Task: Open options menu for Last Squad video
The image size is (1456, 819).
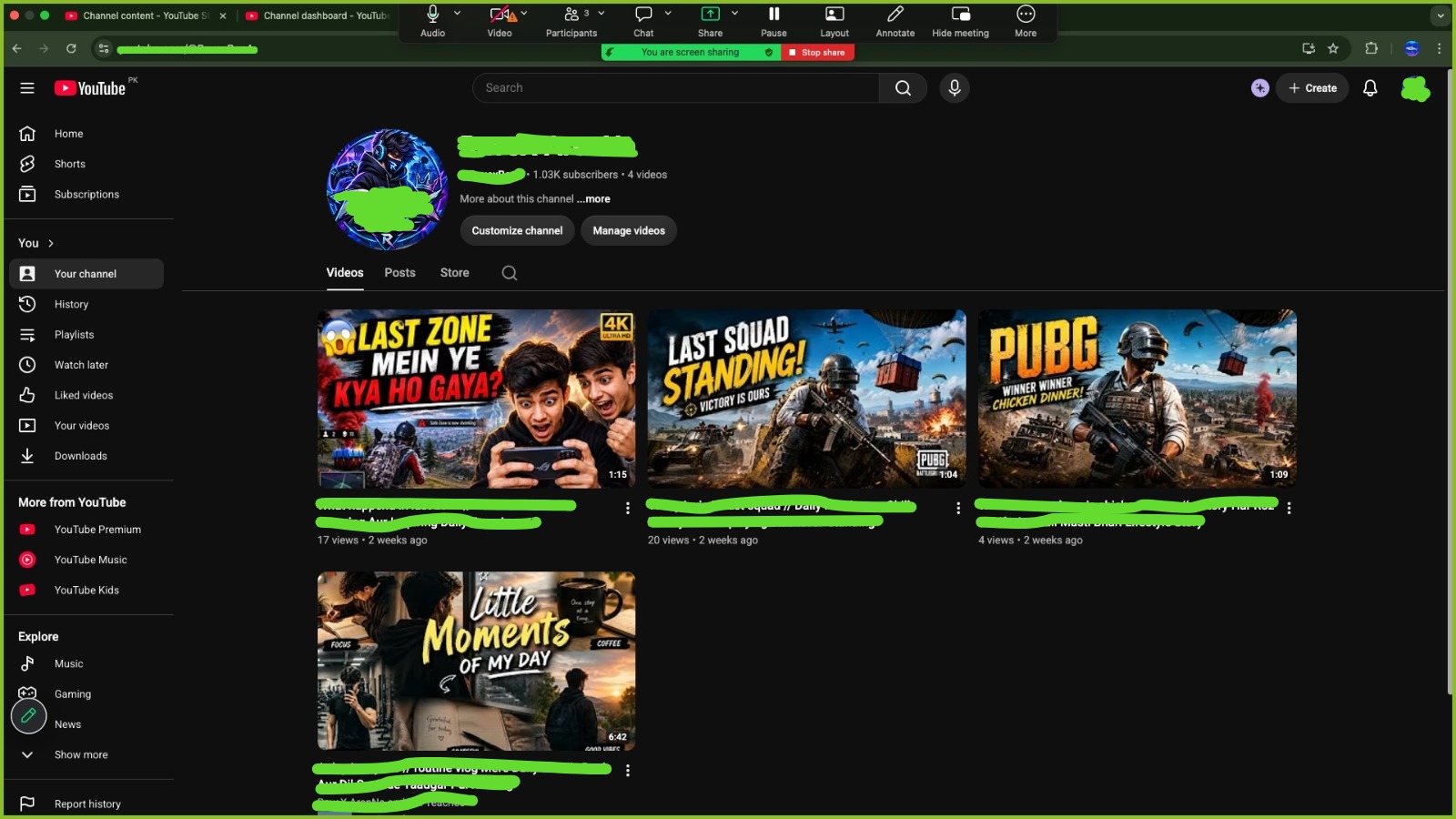Action: (958, 508)
